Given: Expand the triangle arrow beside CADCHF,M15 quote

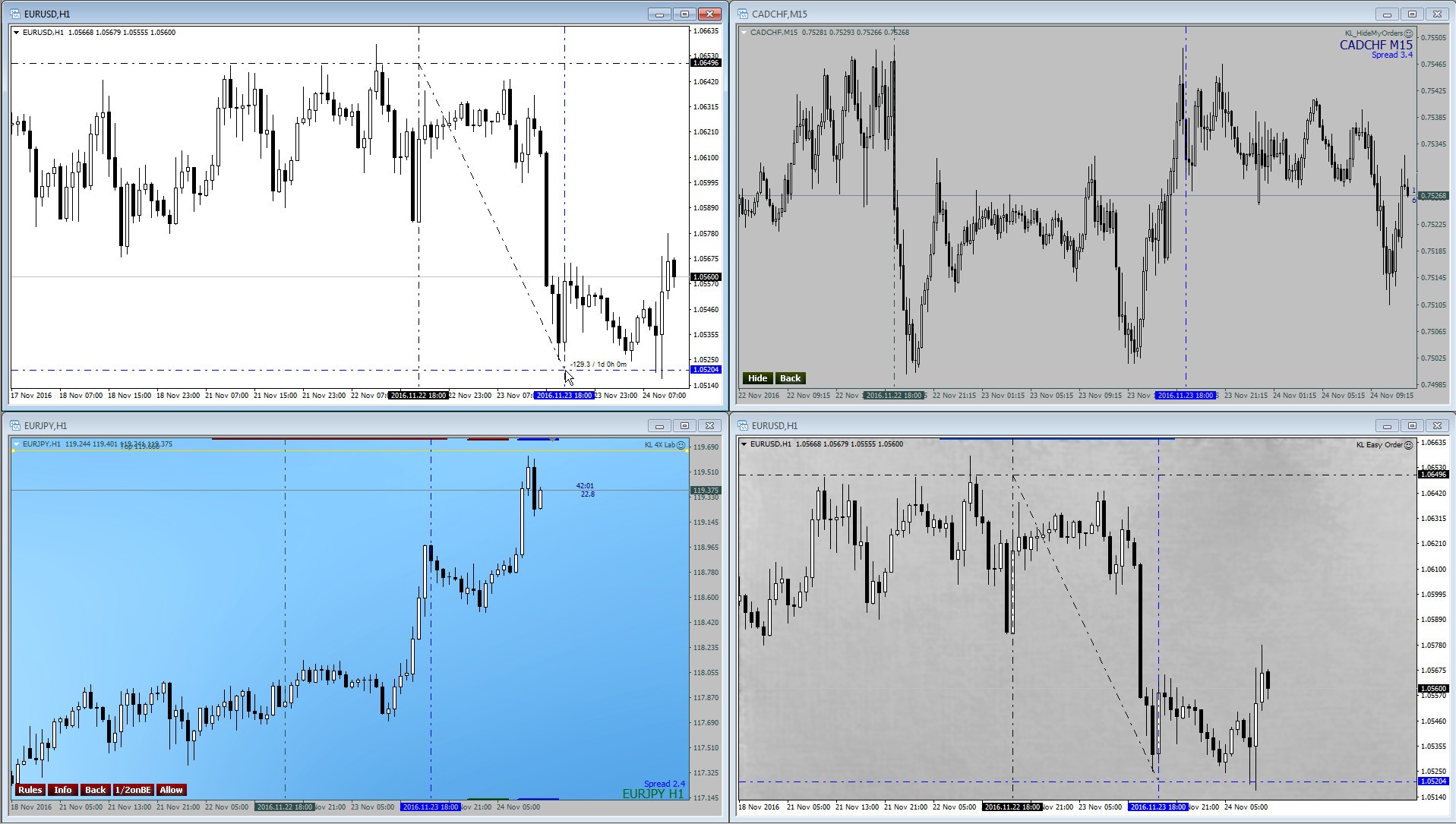Looking at the screenshot, I should (x=744, y=33).
